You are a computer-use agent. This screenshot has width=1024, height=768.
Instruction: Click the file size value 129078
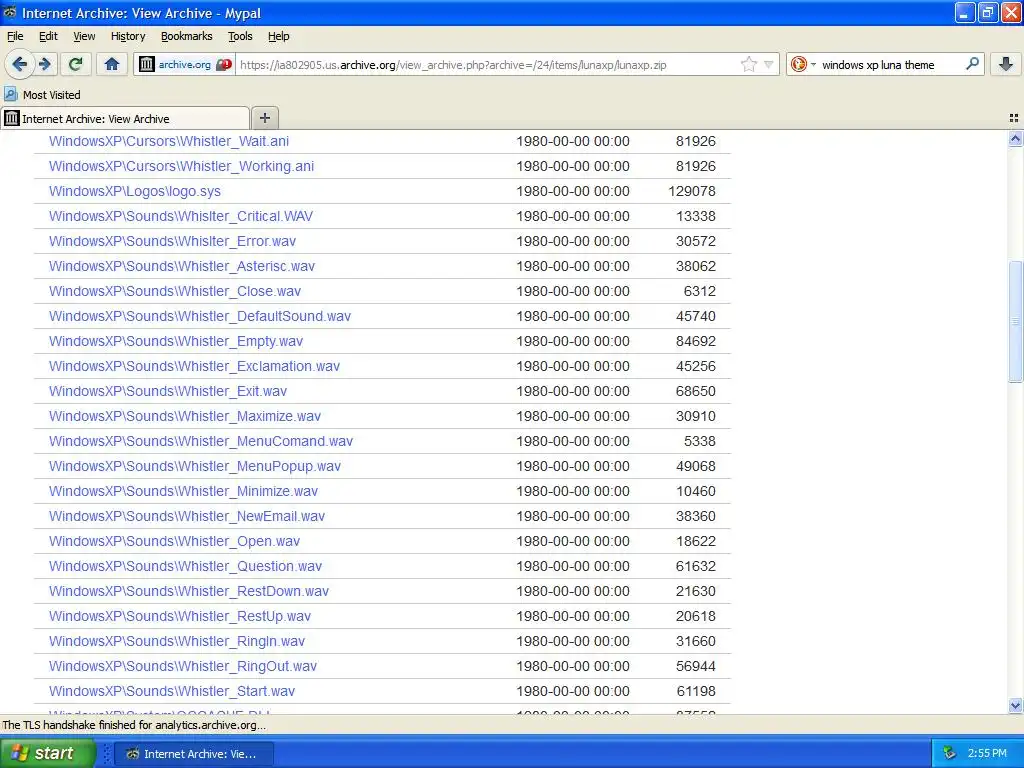(x=692, y=191)
